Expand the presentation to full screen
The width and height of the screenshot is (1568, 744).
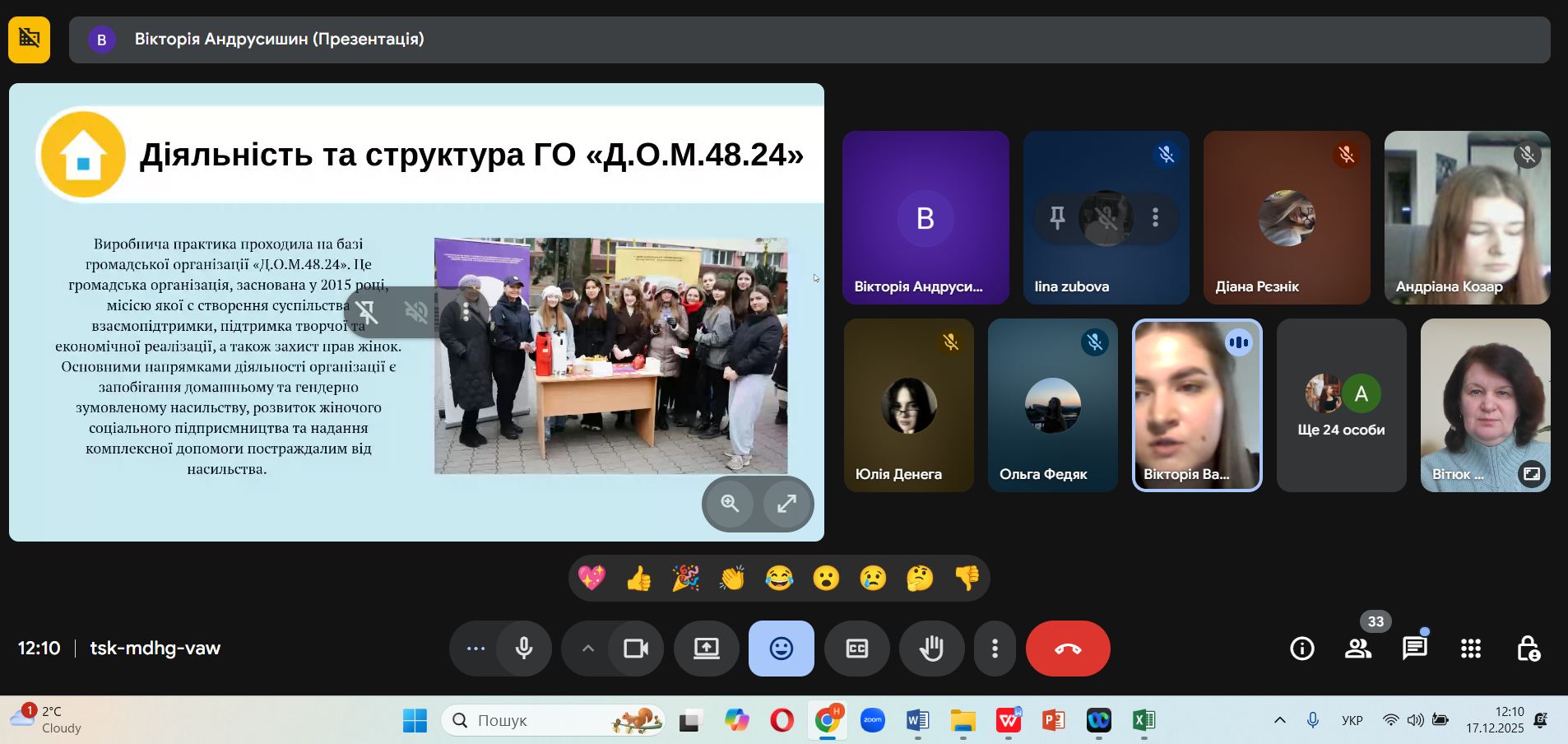[x=786, y=504]
